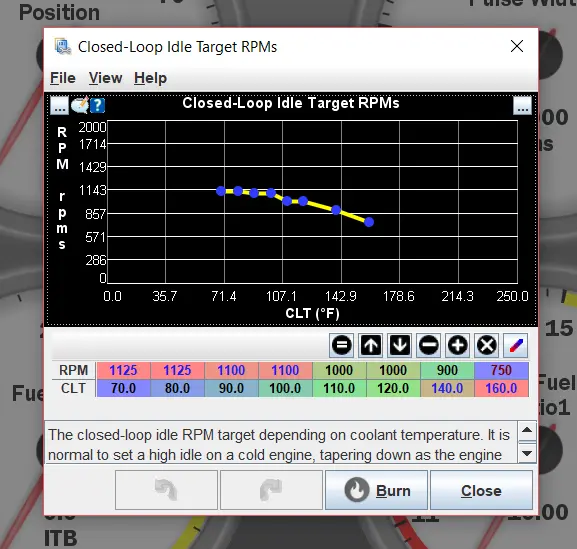This screenshot has width=577, height=549.
Task: Open the Help menu
Action: pos(151,78)
